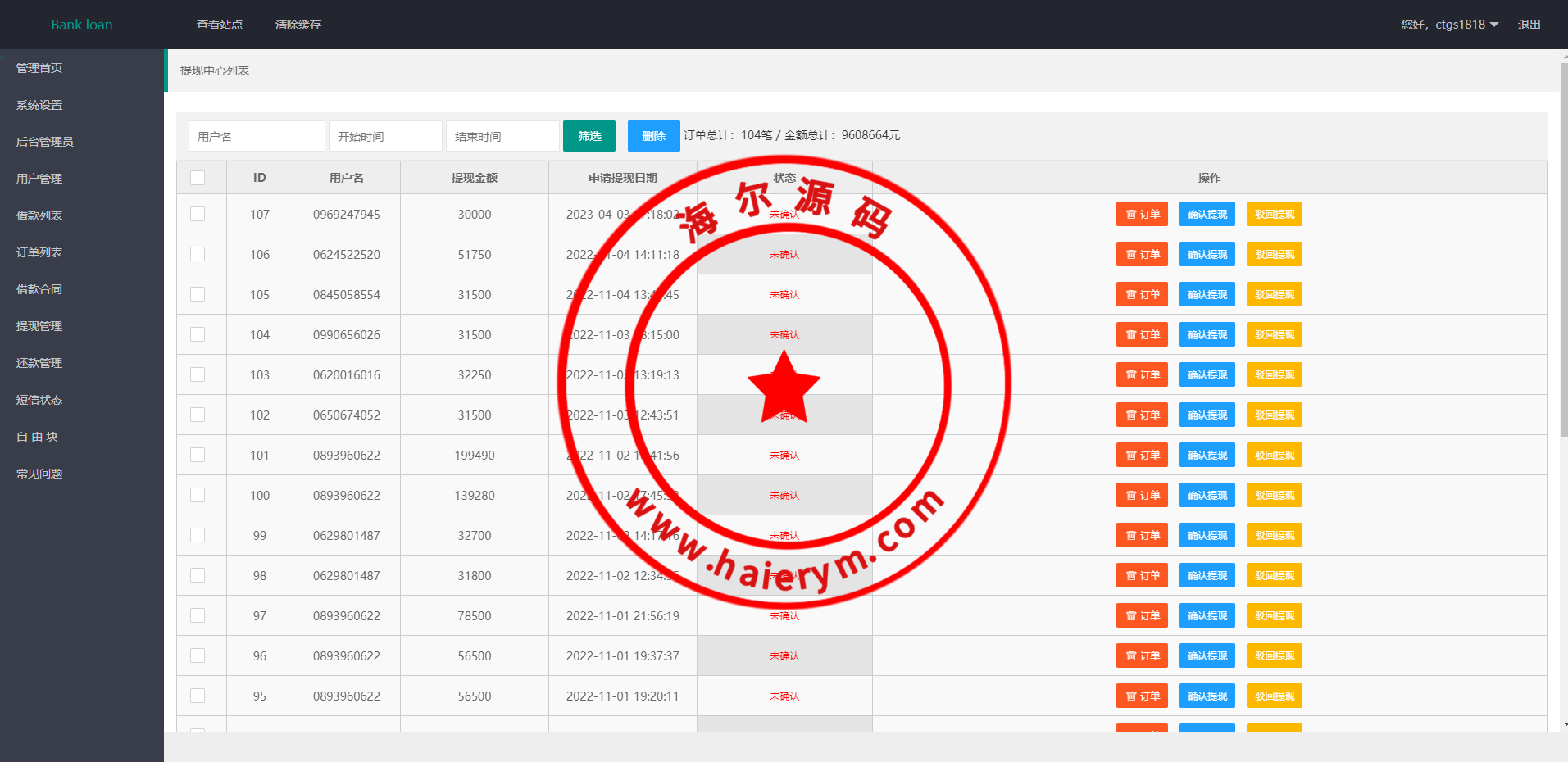Select checkbox for row ID 103
The width and height of the screenshot is (1568, 762).
(198, 375)
